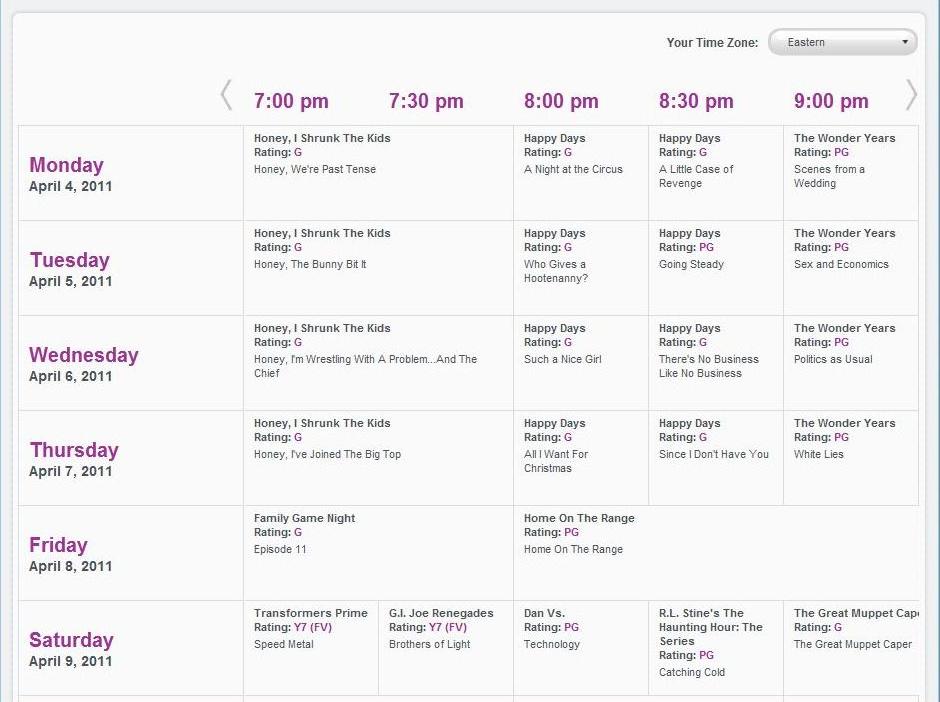The height and width of the screenshot is (702, 940).
Task: Click Thursday's Honey, I Shrunk The Kids title
Action: pos(322,423)
